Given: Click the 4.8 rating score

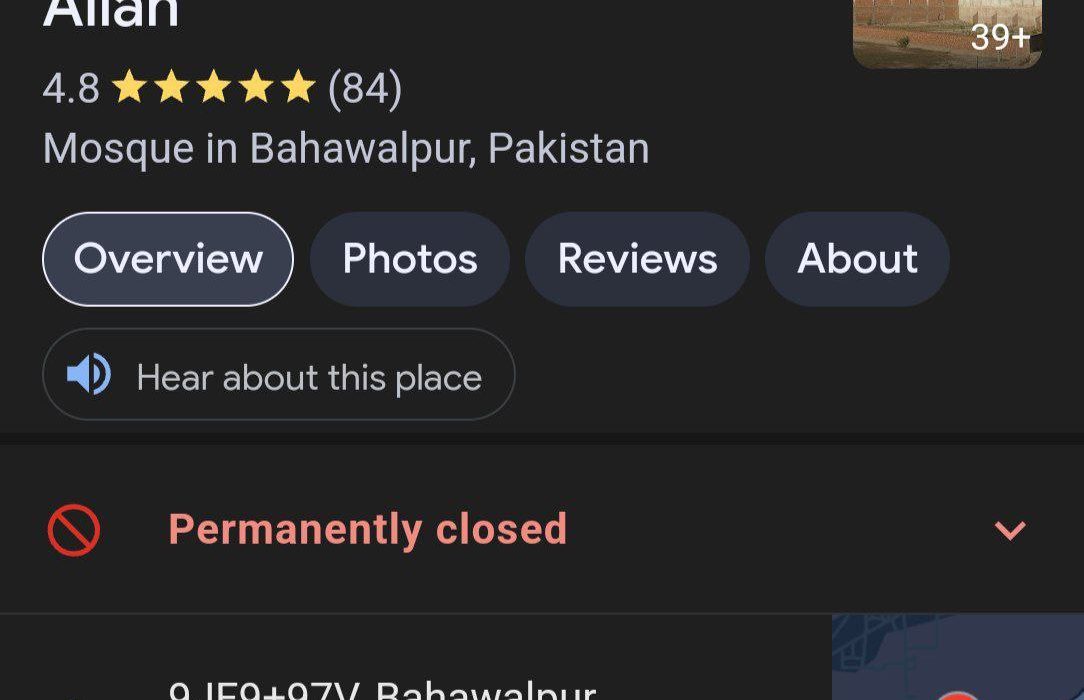Looking at the screenshot, I should click(71, 88).
